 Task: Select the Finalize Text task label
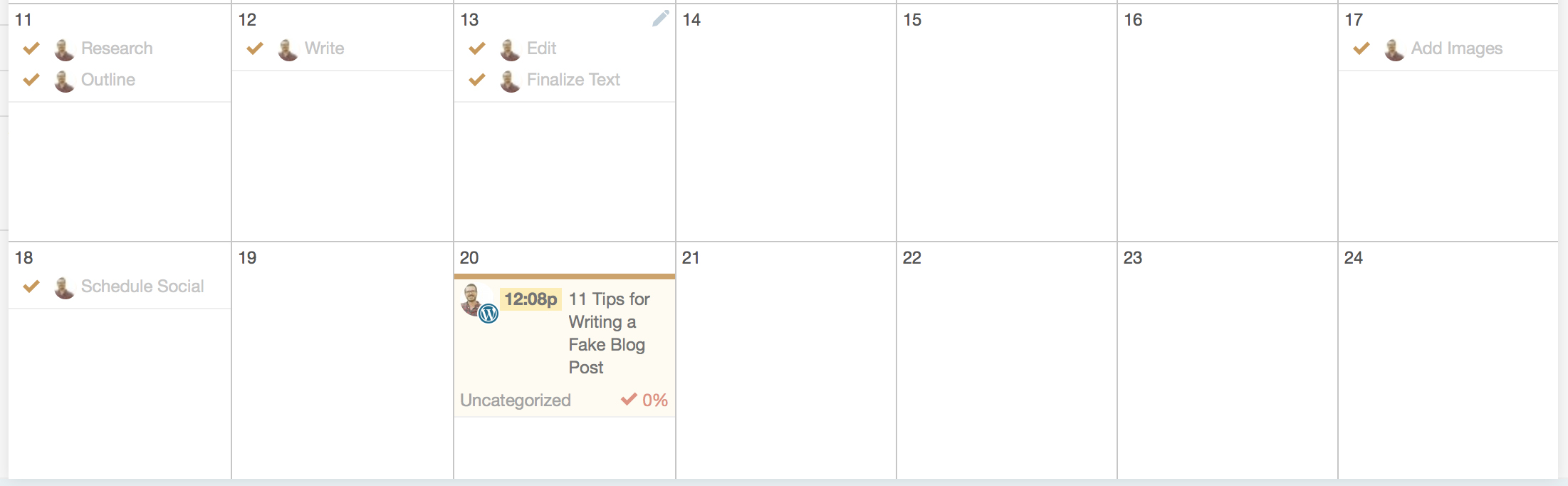(x=573, y=80)
